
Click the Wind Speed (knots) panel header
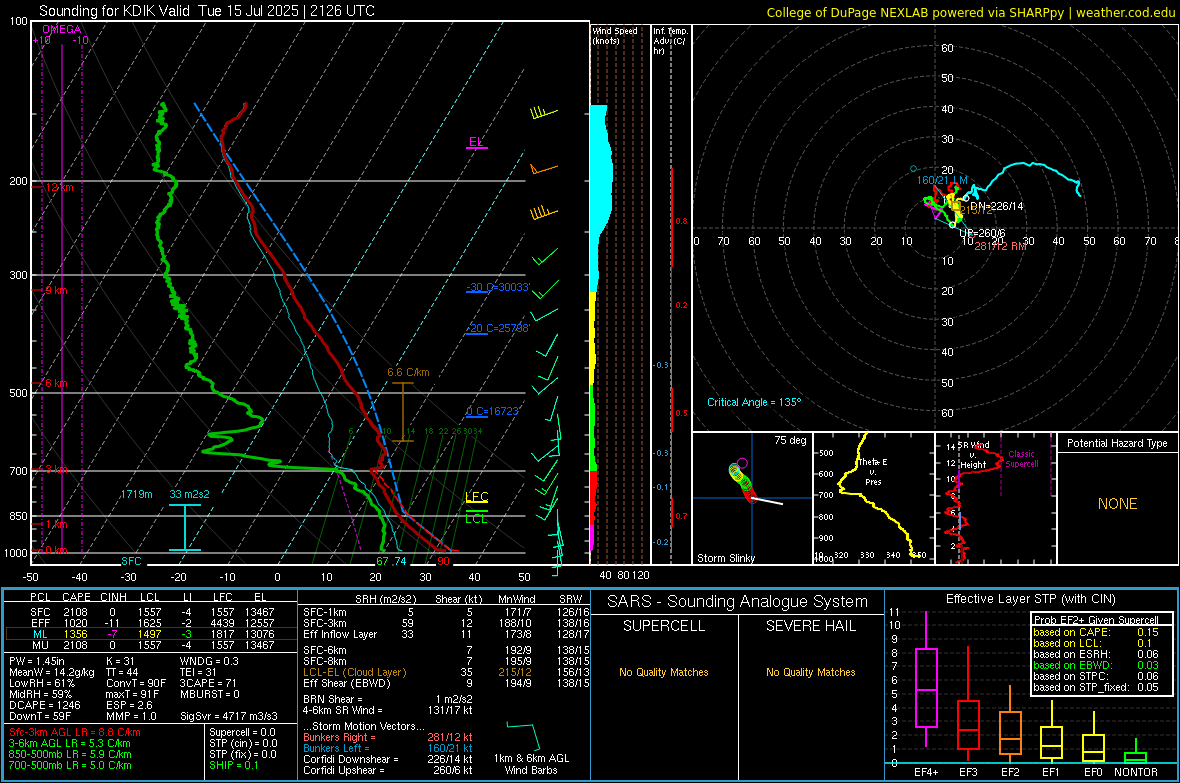[x=614, y=35]
